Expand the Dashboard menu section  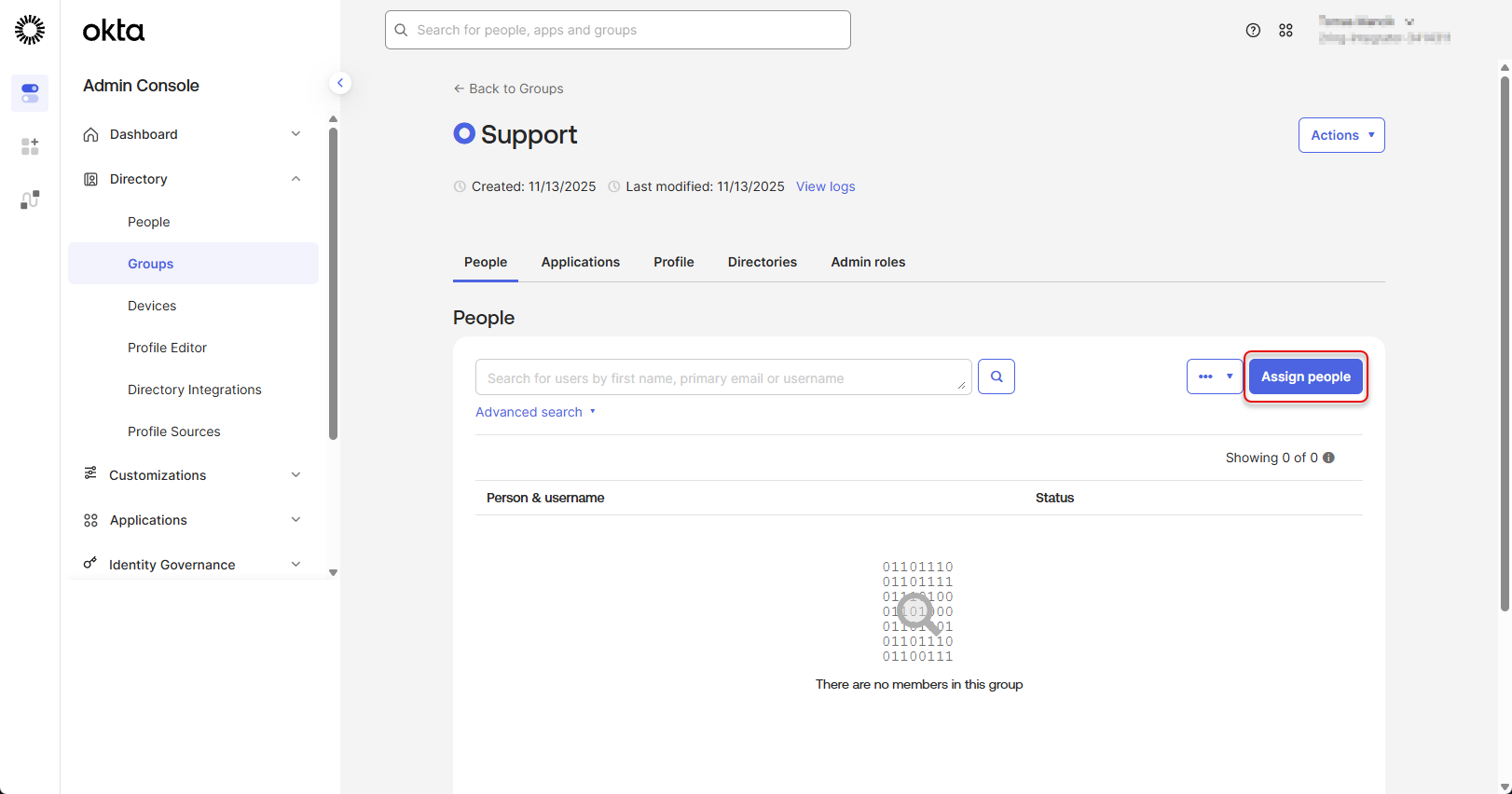296,134
